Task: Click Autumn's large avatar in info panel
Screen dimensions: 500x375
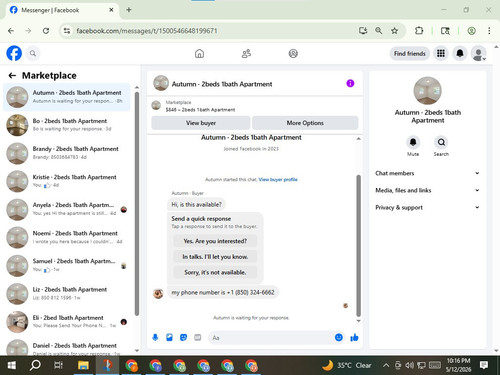Action: [x=427, y=91]
